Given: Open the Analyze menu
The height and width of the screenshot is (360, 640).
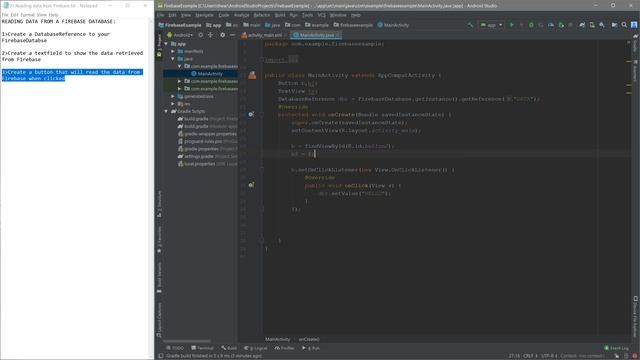Looking at the screenshot, I should pos(241,15).
